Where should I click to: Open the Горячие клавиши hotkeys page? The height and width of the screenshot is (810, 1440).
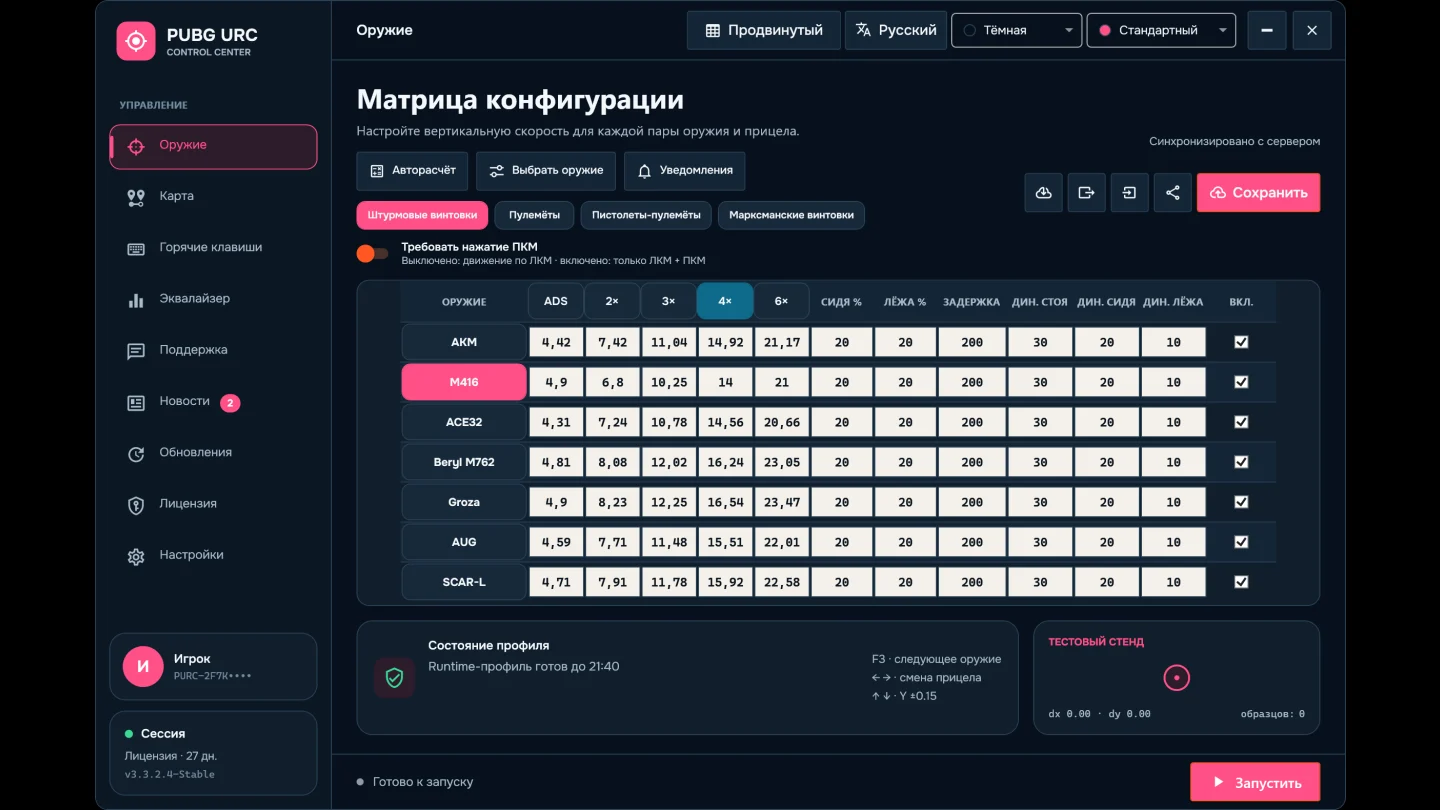[x=213, y=247]
